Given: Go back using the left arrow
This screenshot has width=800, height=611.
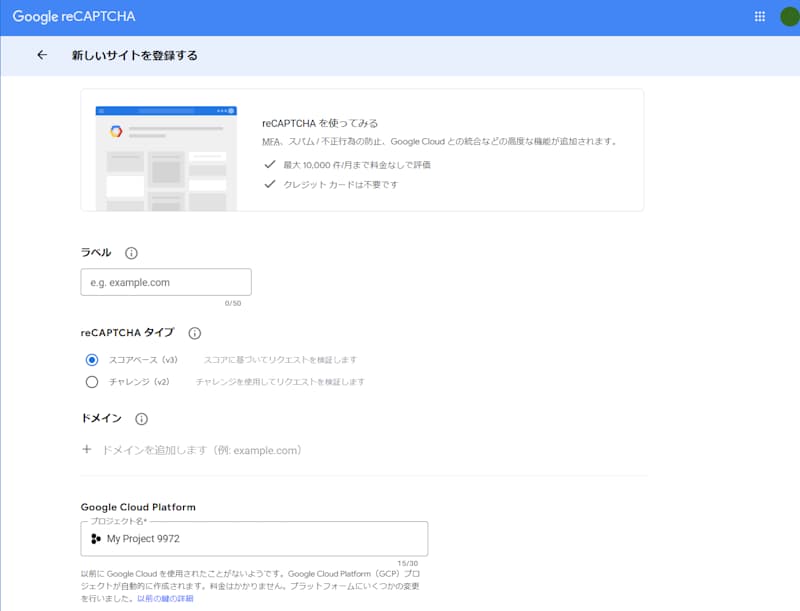Looking at the screenshot, I should [42, 55].
